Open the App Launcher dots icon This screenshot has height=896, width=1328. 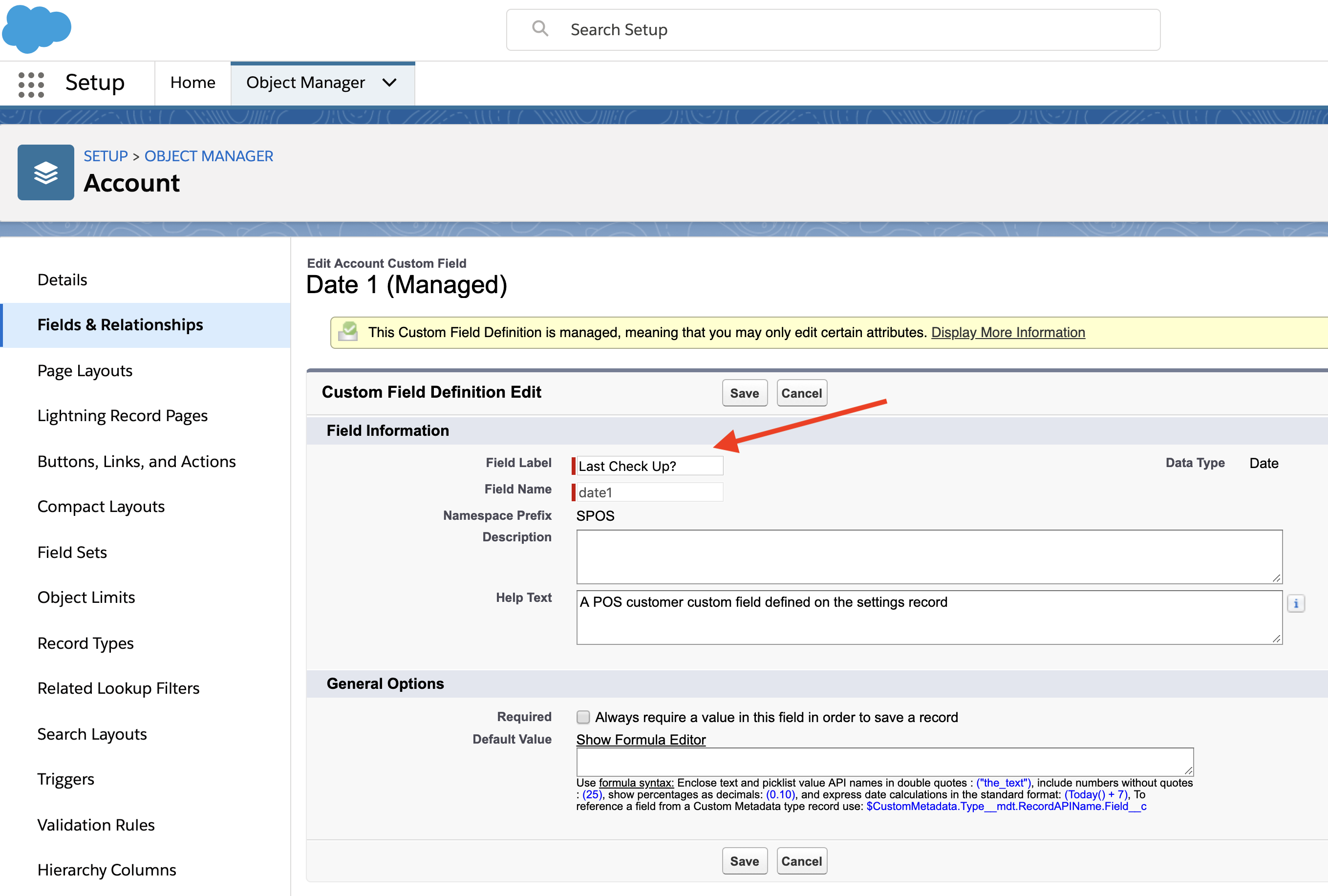coord(31,85)
